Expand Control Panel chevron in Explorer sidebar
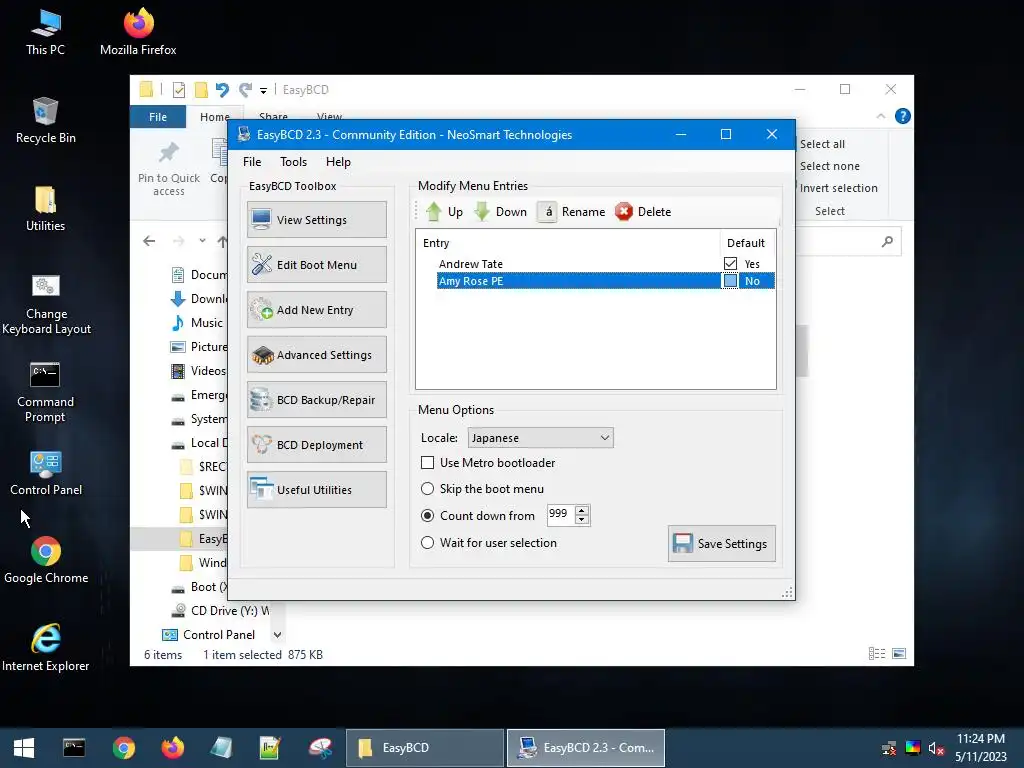Viewport: 1024px width, 768px height. pyautogui.click(x=277, y=635)
